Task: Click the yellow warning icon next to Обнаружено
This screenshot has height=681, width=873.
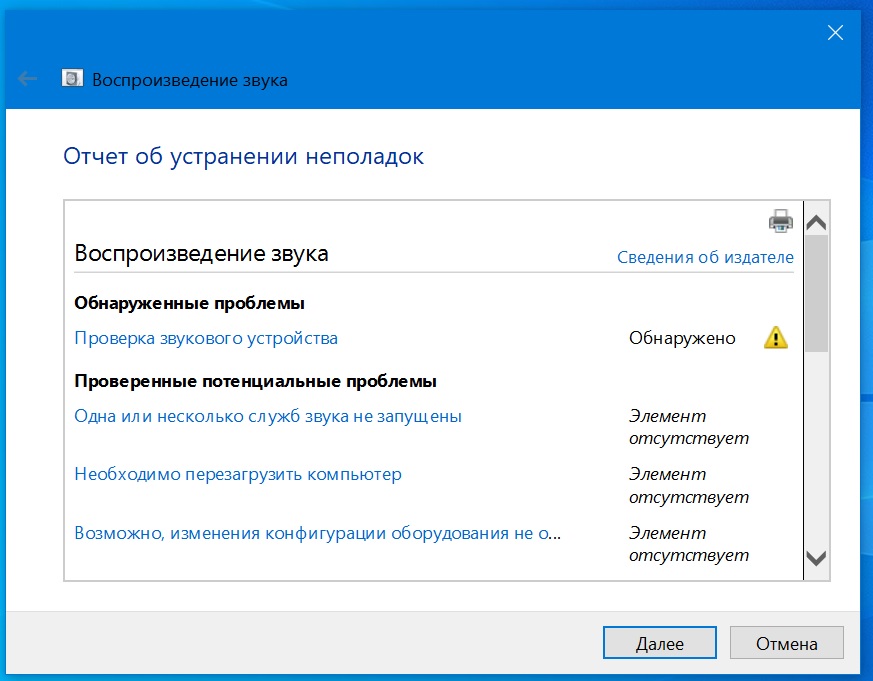Action: pyautogui.click(x=775, y=338)
